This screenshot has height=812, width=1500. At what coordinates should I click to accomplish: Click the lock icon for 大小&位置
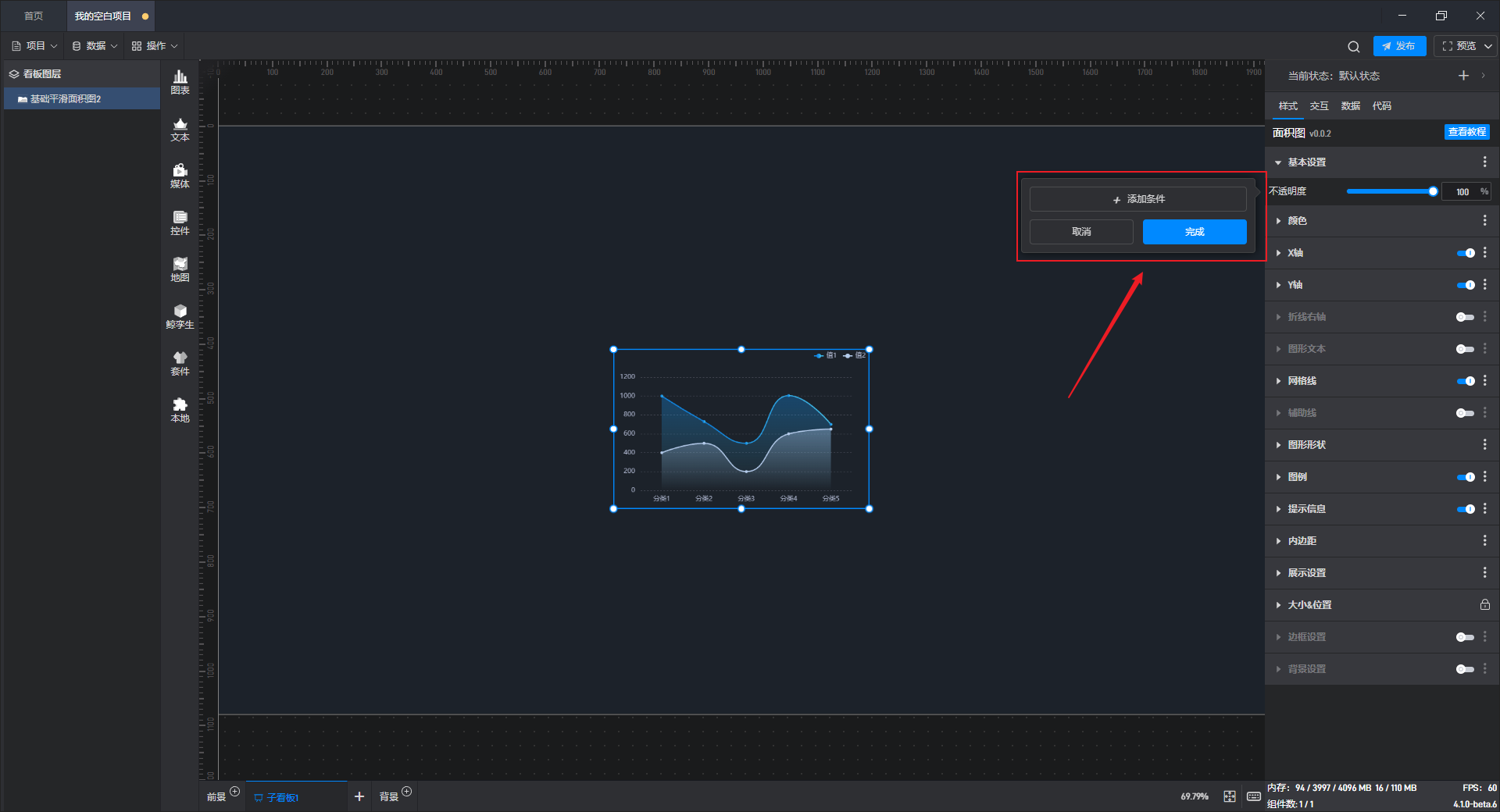pyautogui.click(x=1485, y=605)
